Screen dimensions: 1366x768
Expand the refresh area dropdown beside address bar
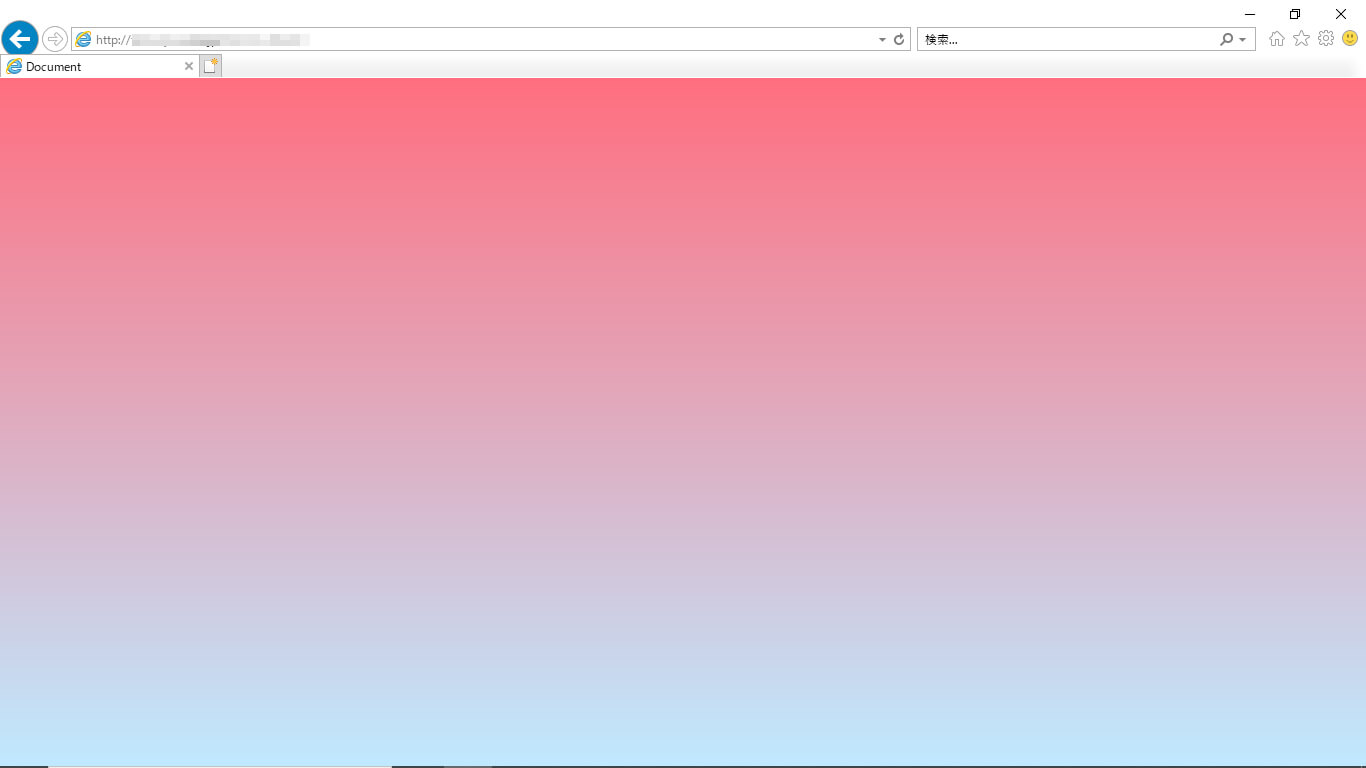pyautogui.click(x=880, y=39)
